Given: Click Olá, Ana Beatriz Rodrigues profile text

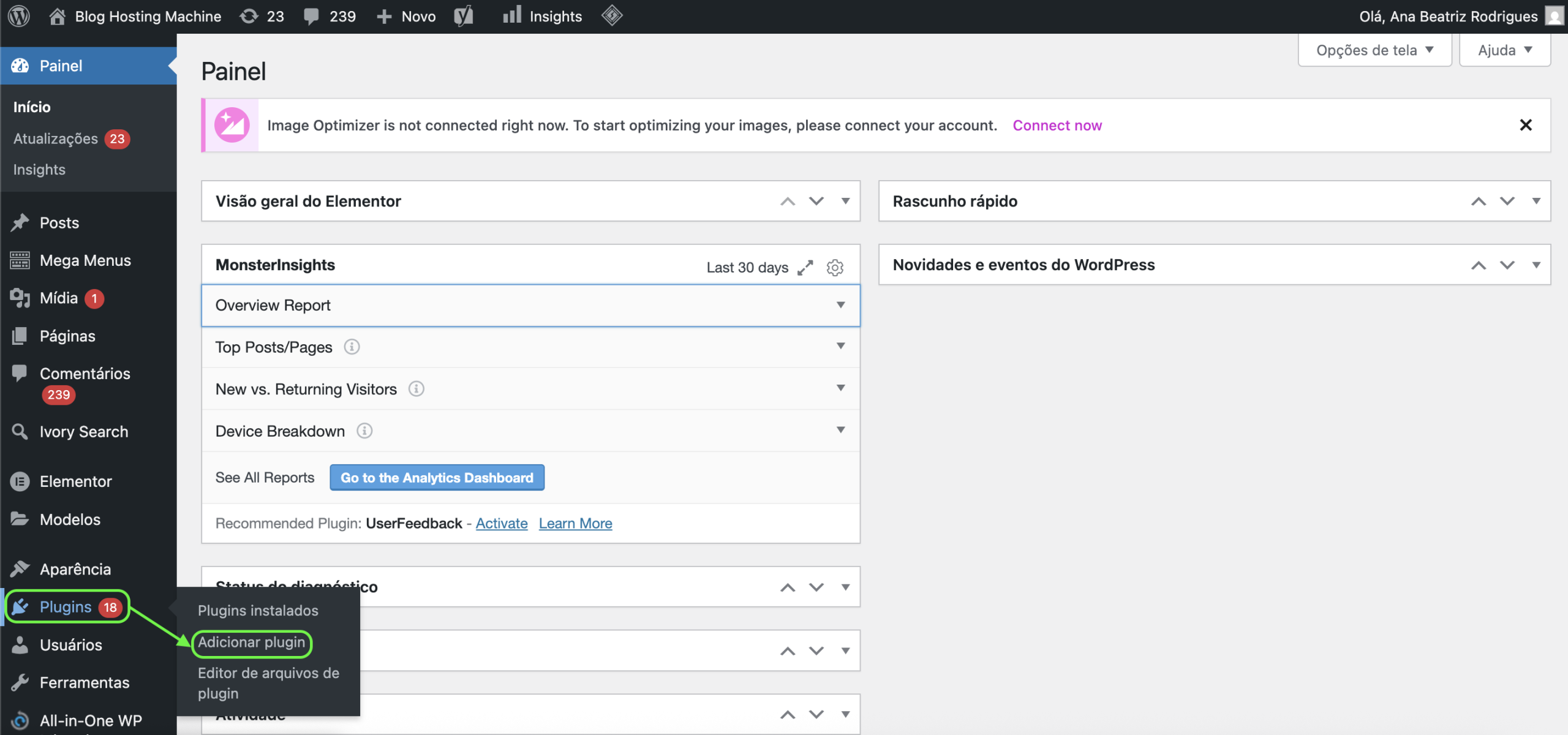Looking at the screenshot, I should coord(1449,16).
